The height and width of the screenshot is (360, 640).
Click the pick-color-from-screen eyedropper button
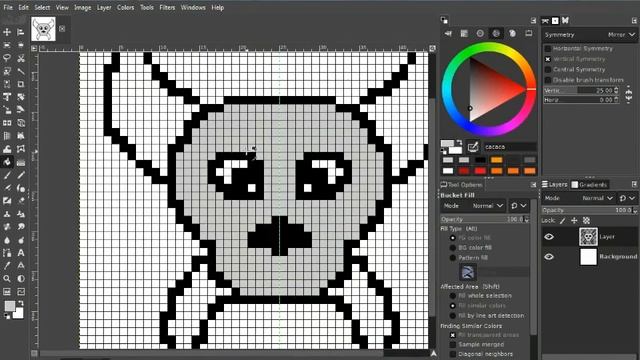pos(473,147)
